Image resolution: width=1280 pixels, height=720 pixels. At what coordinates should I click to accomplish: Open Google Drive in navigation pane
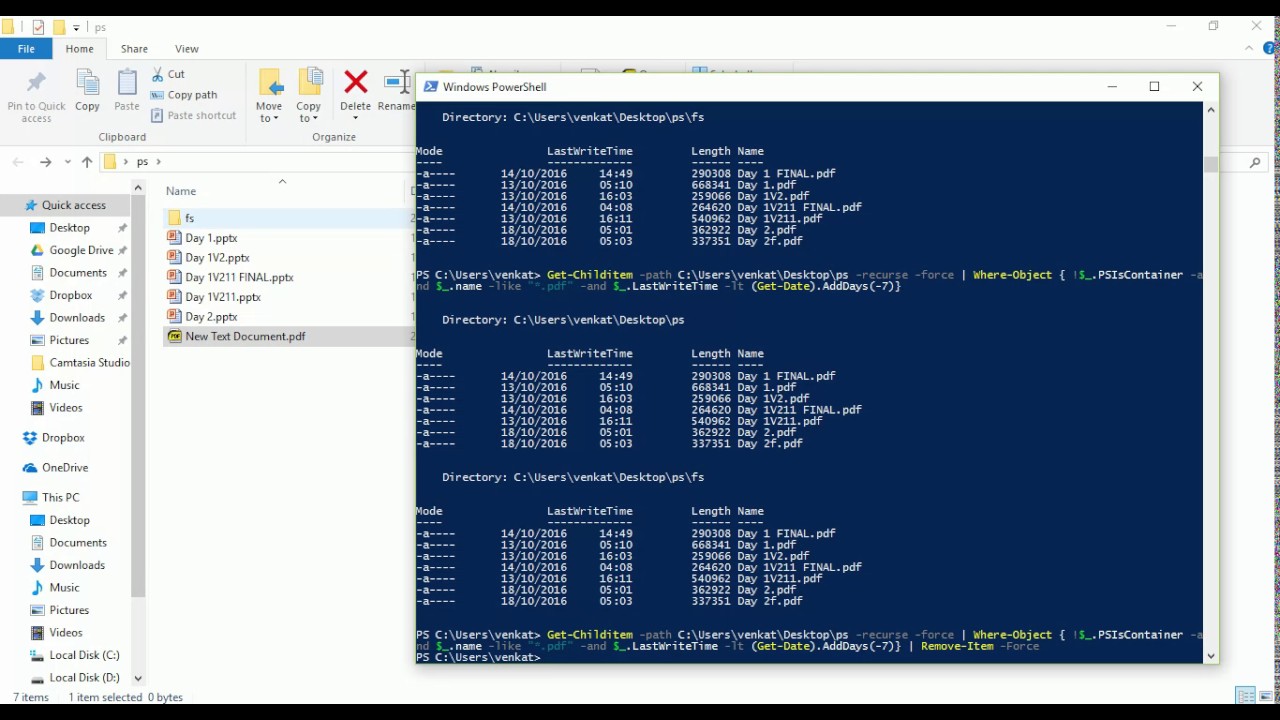click(81, 250)
